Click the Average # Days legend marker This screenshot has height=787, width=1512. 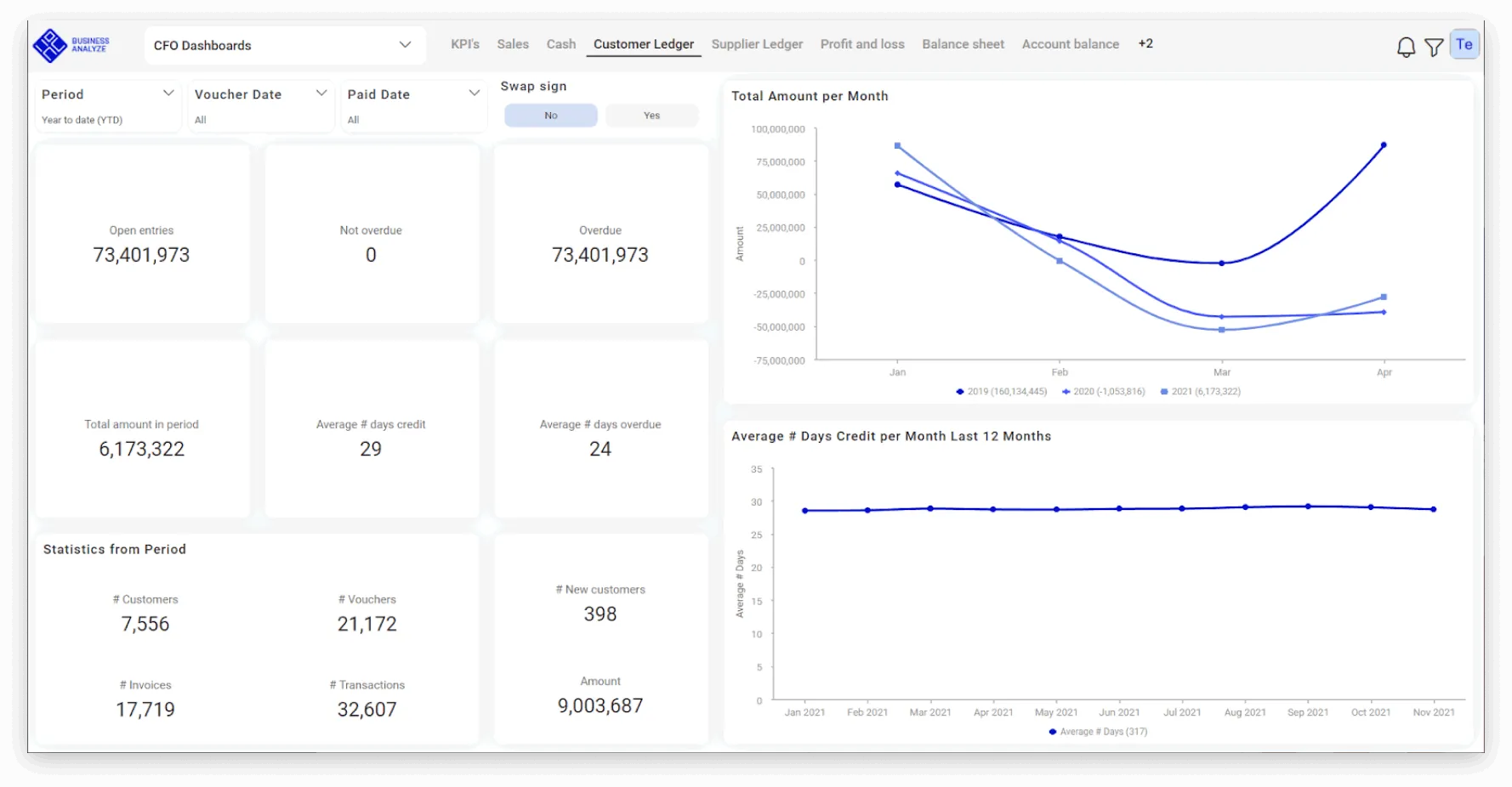click(1053, 732)
